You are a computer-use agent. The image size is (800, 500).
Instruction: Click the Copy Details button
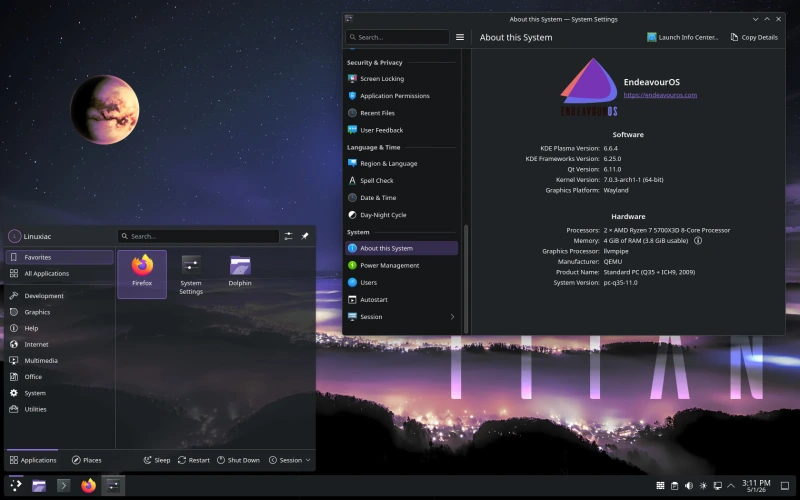(754, 37)
